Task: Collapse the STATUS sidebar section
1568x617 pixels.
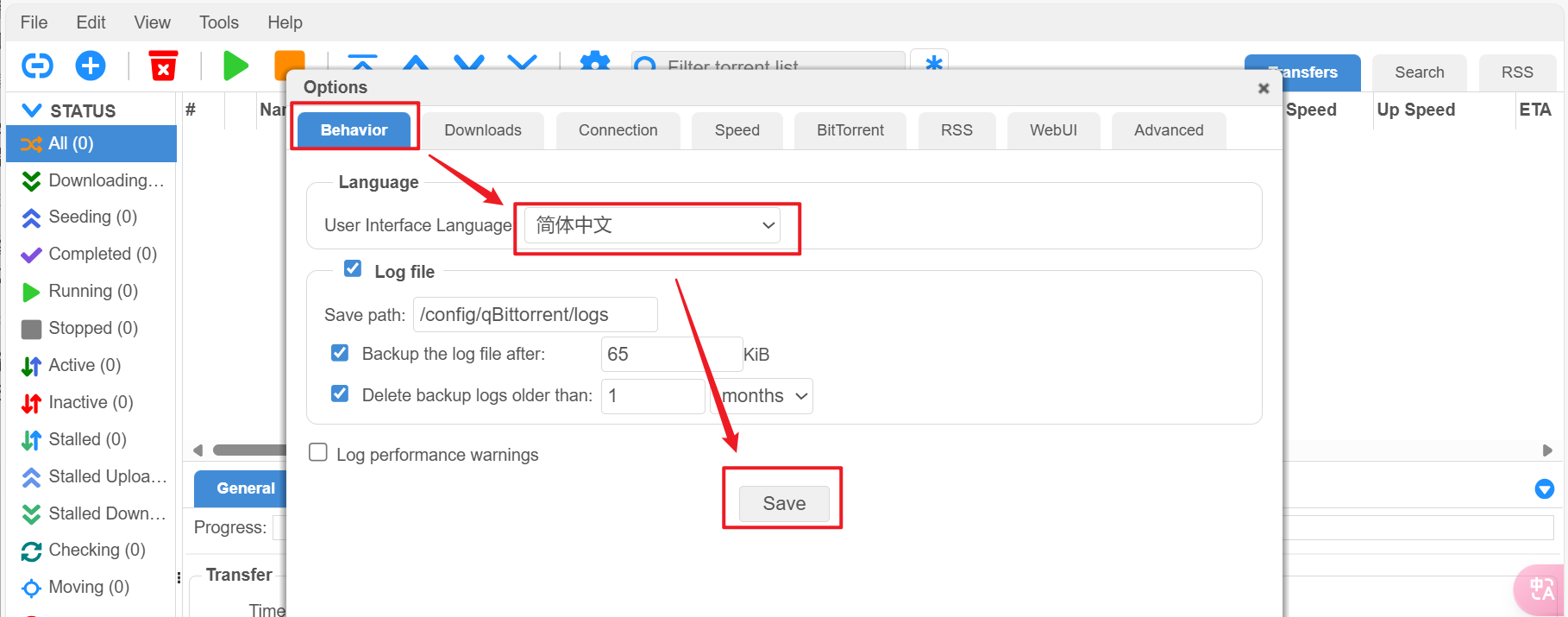Action: pos(32,110)
